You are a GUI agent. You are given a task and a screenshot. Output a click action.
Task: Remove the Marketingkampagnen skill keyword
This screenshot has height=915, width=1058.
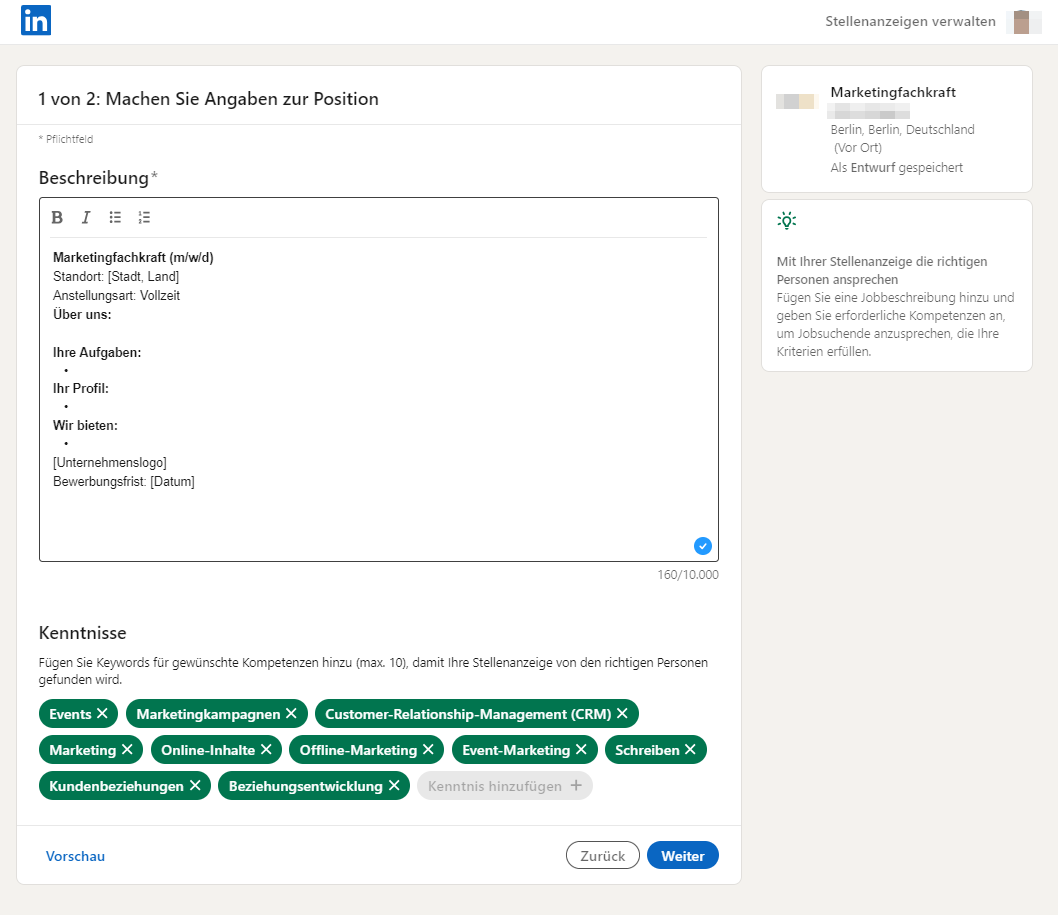click(x=290, y=713)
